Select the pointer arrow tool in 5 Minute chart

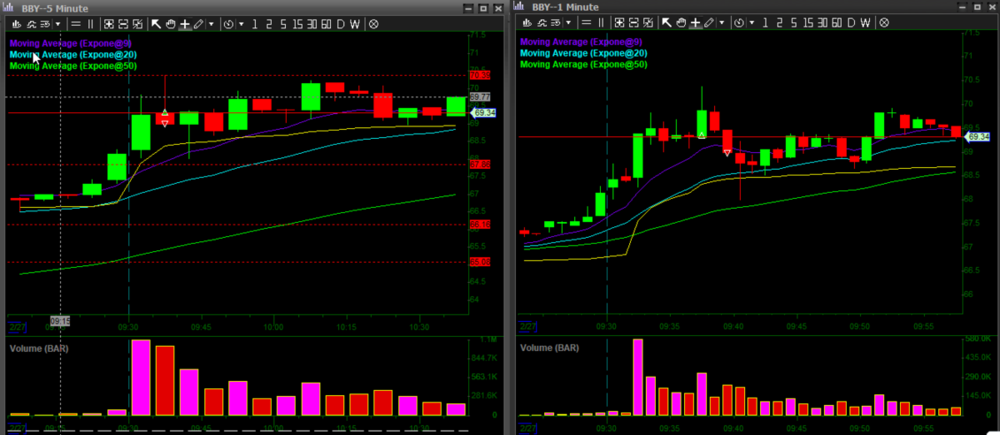(158, 22)
